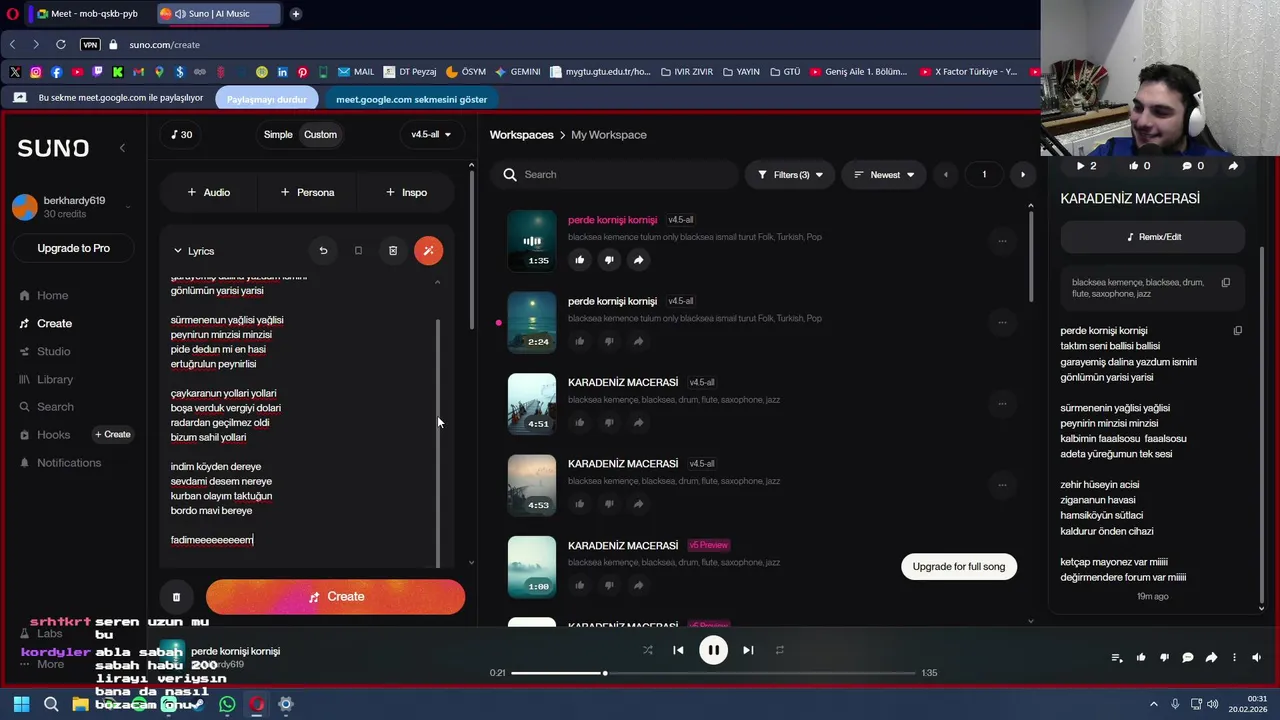The image size is (1280, 720).
Task: Click the share arrow in details panel header
Action: [x=1233, y=166]
